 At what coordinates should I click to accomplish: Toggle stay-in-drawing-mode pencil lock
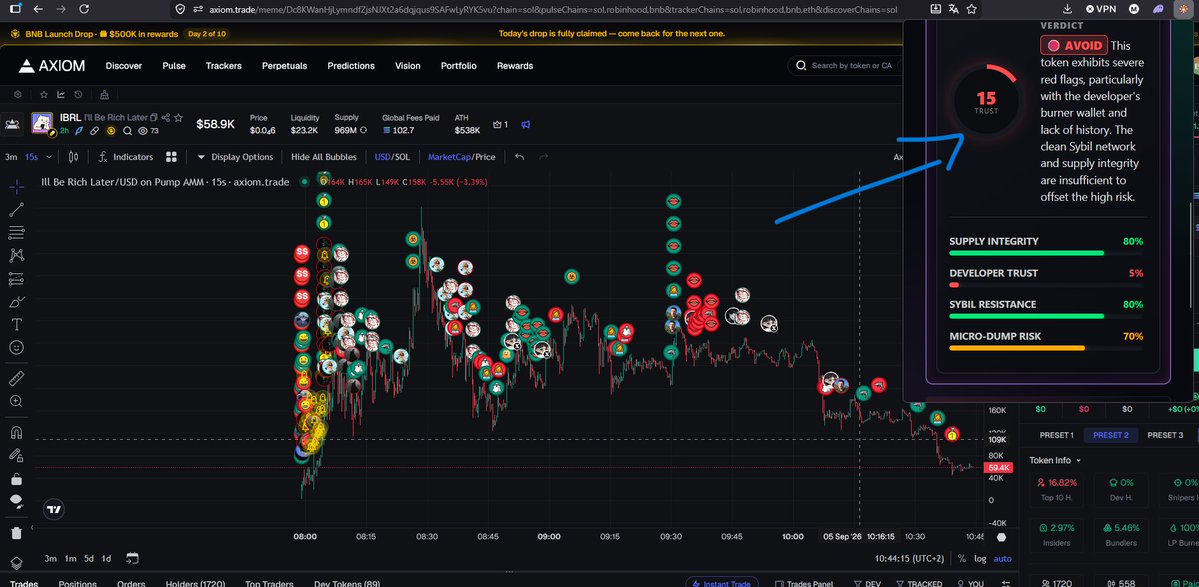[x=16, y=456]
